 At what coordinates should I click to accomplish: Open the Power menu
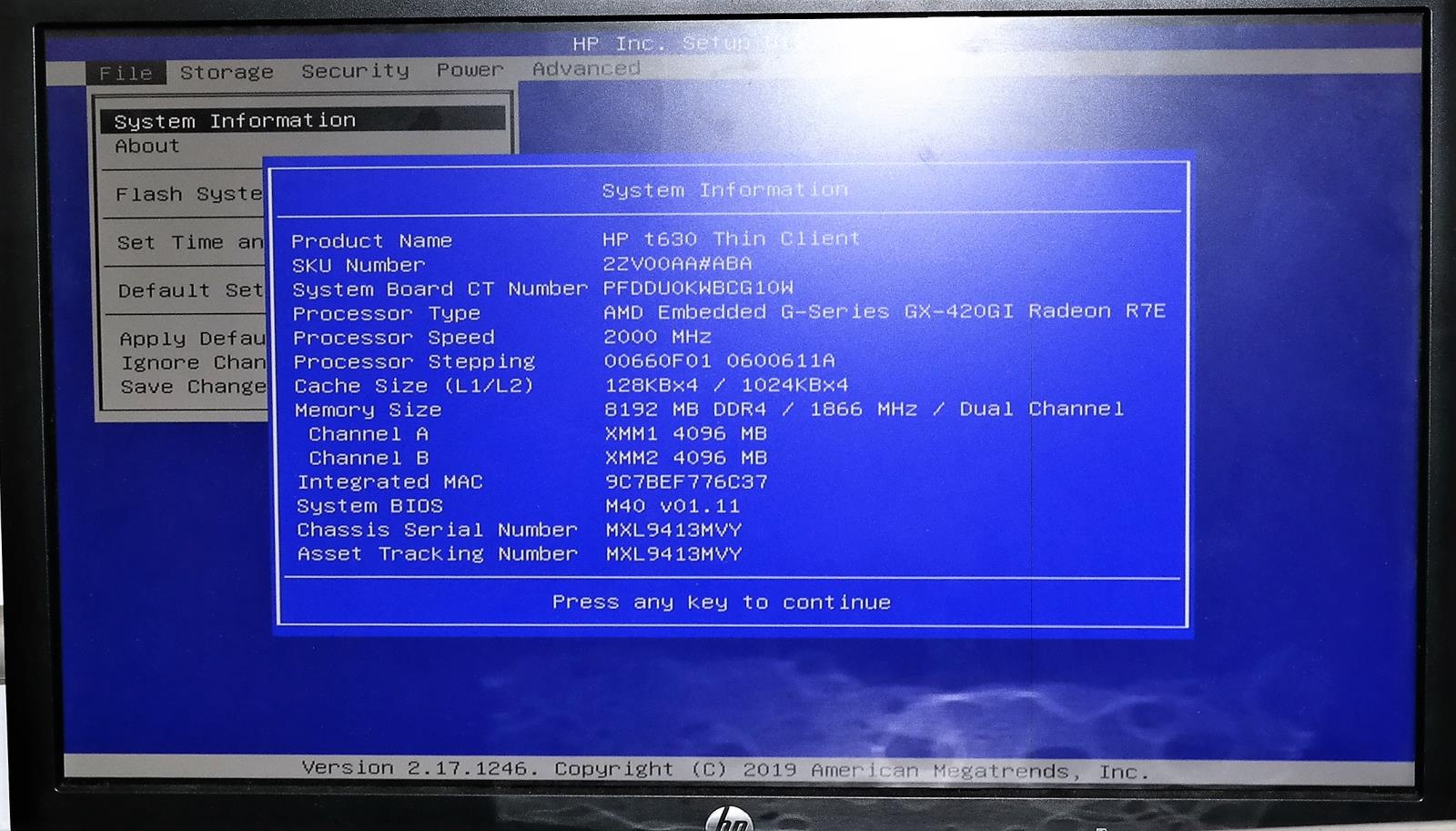click(470, 70)
